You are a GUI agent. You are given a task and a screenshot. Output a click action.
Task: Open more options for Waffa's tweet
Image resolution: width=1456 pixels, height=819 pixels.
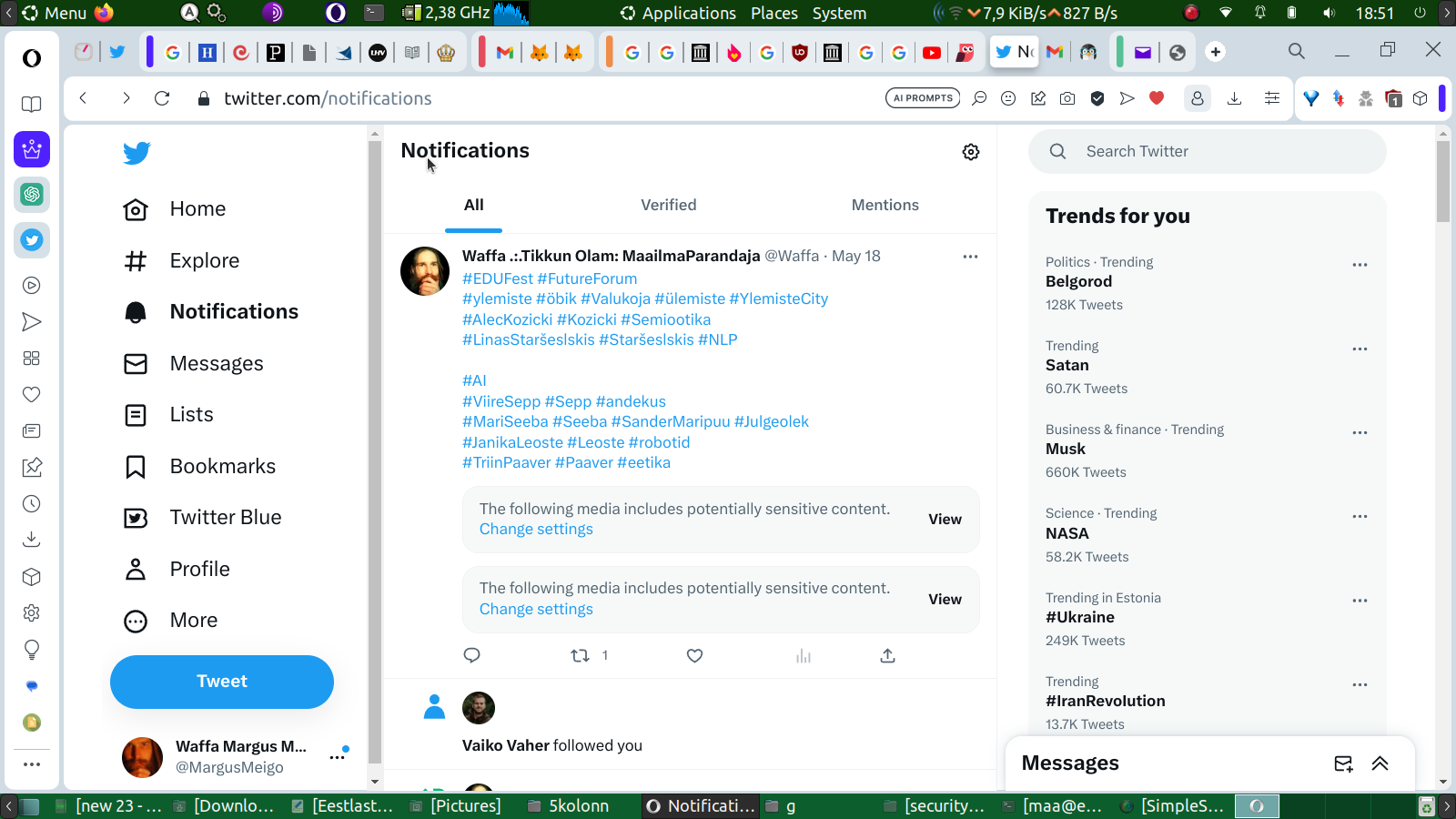tap(971, 257)
